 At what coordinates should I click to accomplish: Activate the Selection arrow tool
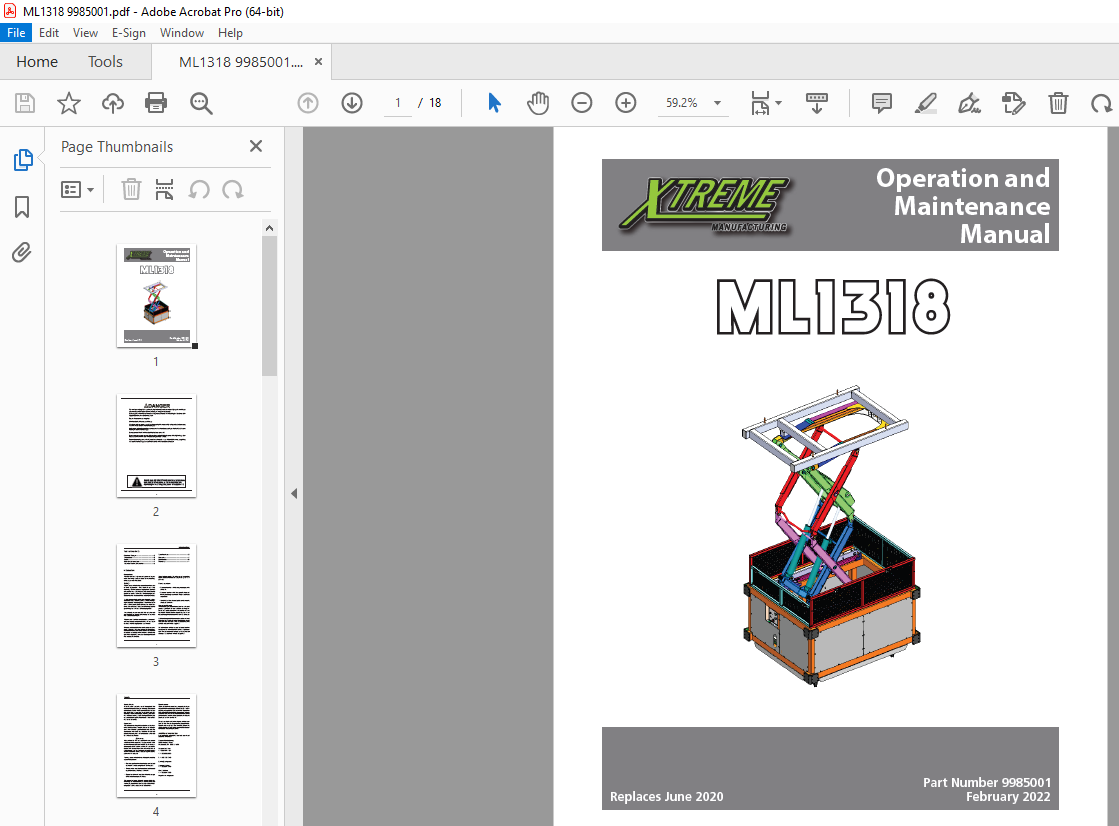(495, 104)
